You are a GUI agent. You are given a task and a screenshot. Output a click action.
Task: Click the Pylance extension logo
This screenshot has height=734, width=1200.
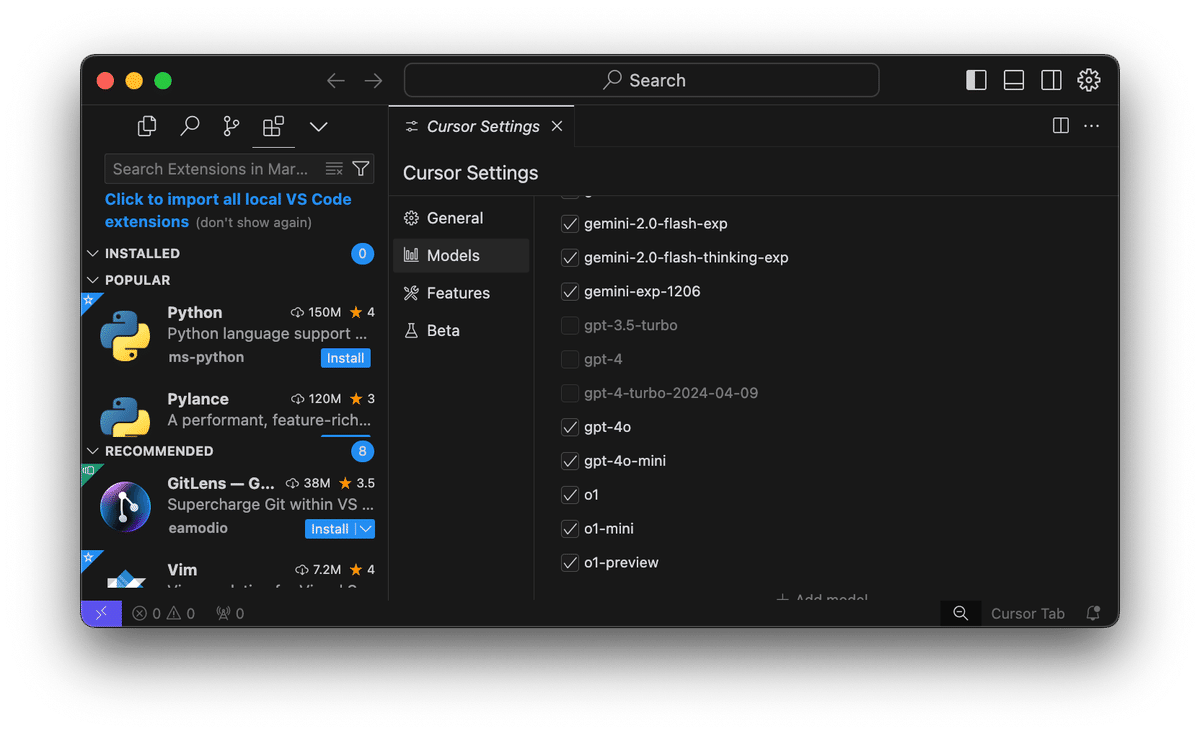point(125,416)
